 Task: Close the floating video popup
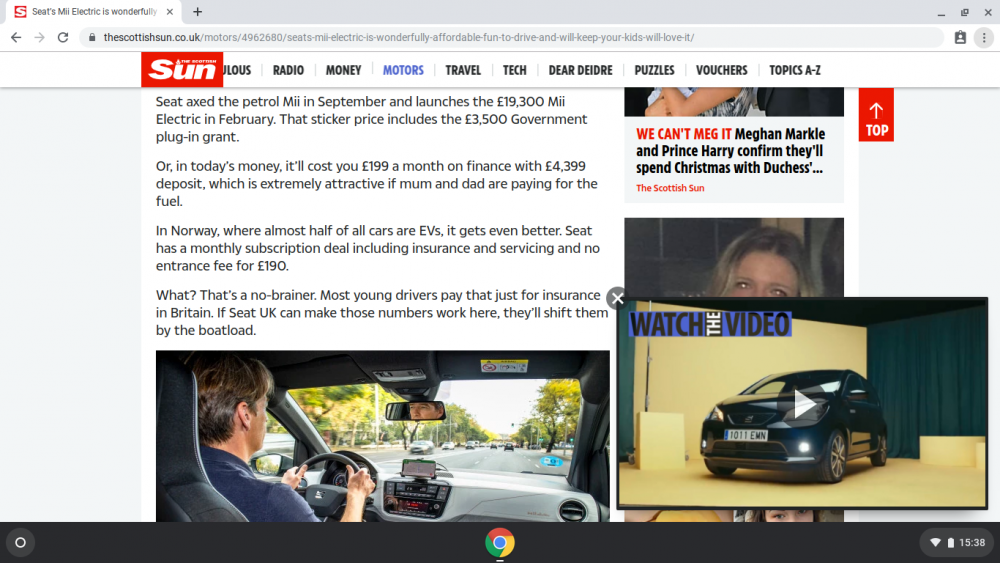[617, 298]
